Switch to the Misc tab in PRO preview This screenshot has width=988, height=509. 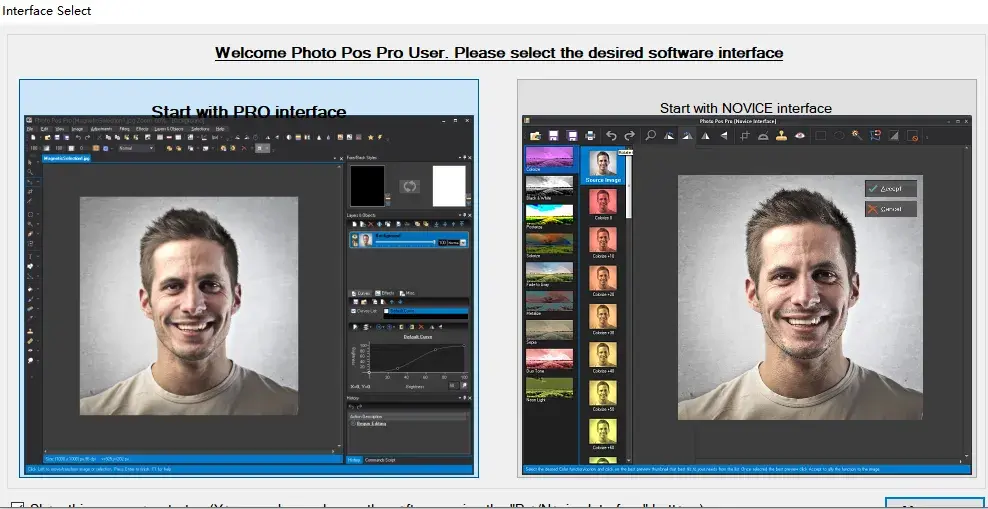tap(407, 293)
